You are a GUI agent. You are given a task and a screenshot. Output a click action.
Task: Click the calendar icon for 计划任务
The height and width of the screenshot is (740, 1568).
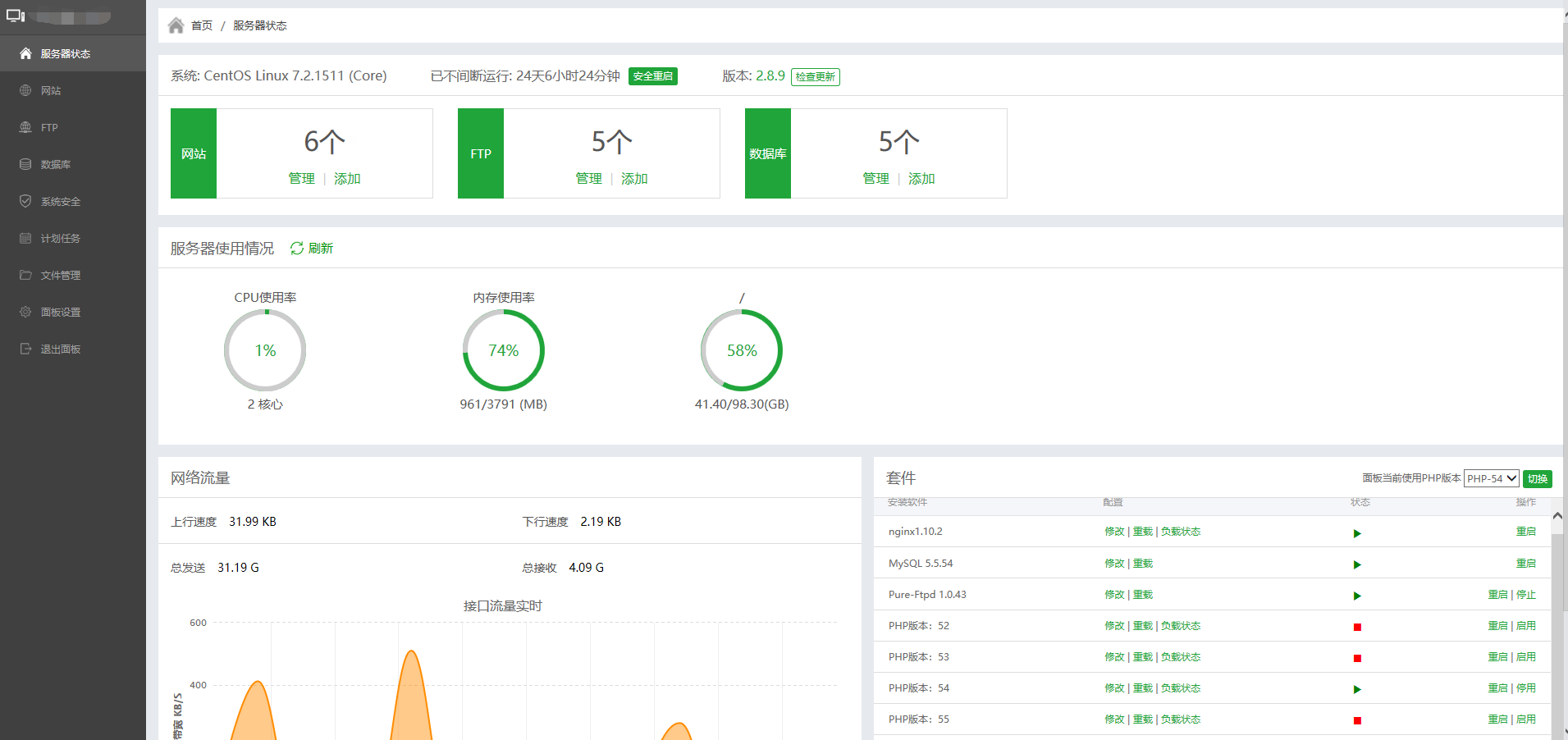25,238
